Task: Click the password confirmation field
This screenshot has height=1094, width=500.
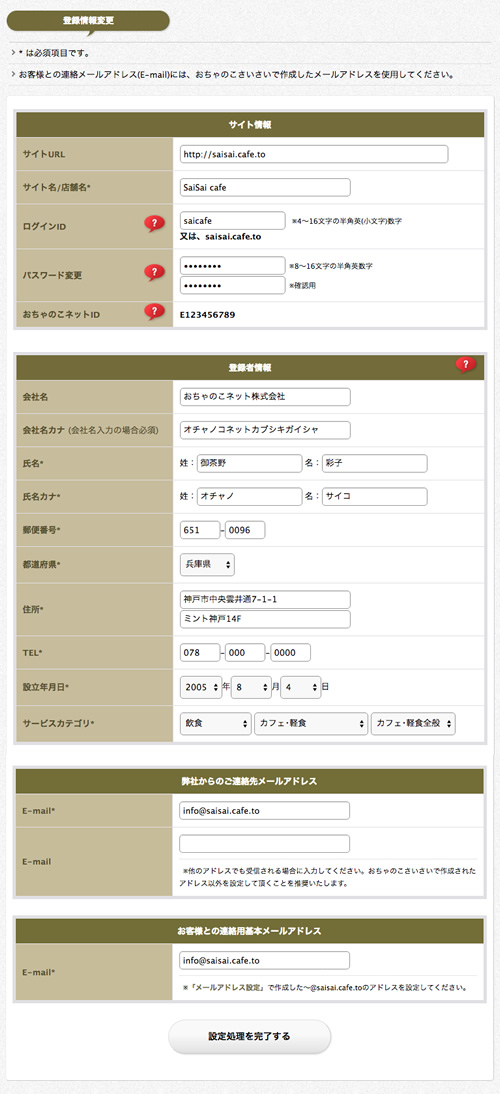Action: 232,285
